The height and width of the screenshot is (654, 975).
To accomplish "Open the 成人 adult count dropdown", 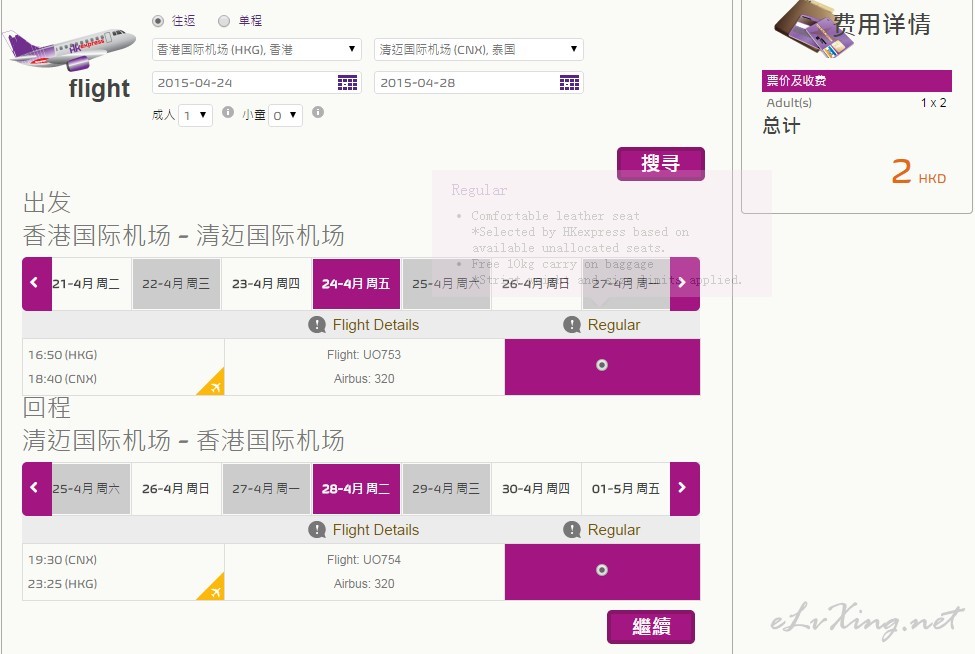I will [x=195, y=115].
